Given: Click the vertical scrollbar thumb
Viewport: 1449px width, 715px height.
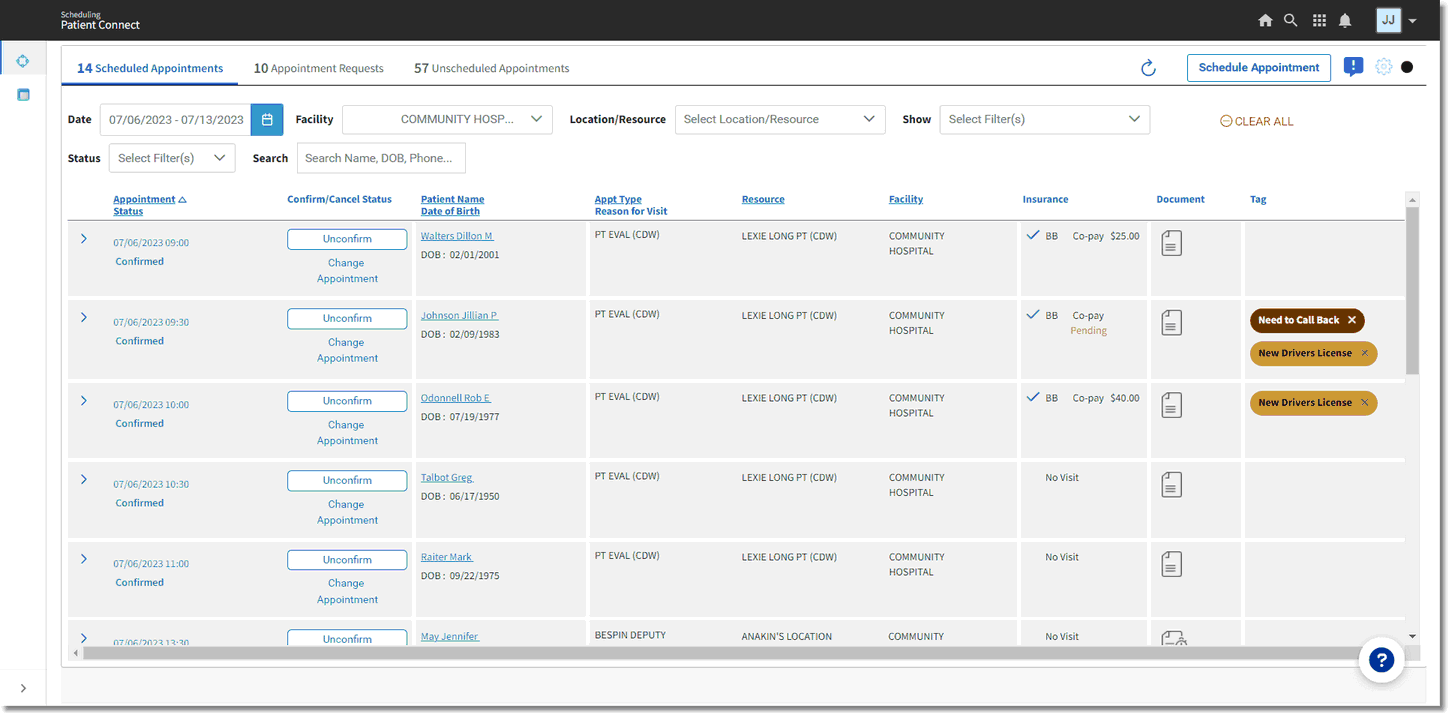Looking at the screenshot, I should coord(1412,290).
